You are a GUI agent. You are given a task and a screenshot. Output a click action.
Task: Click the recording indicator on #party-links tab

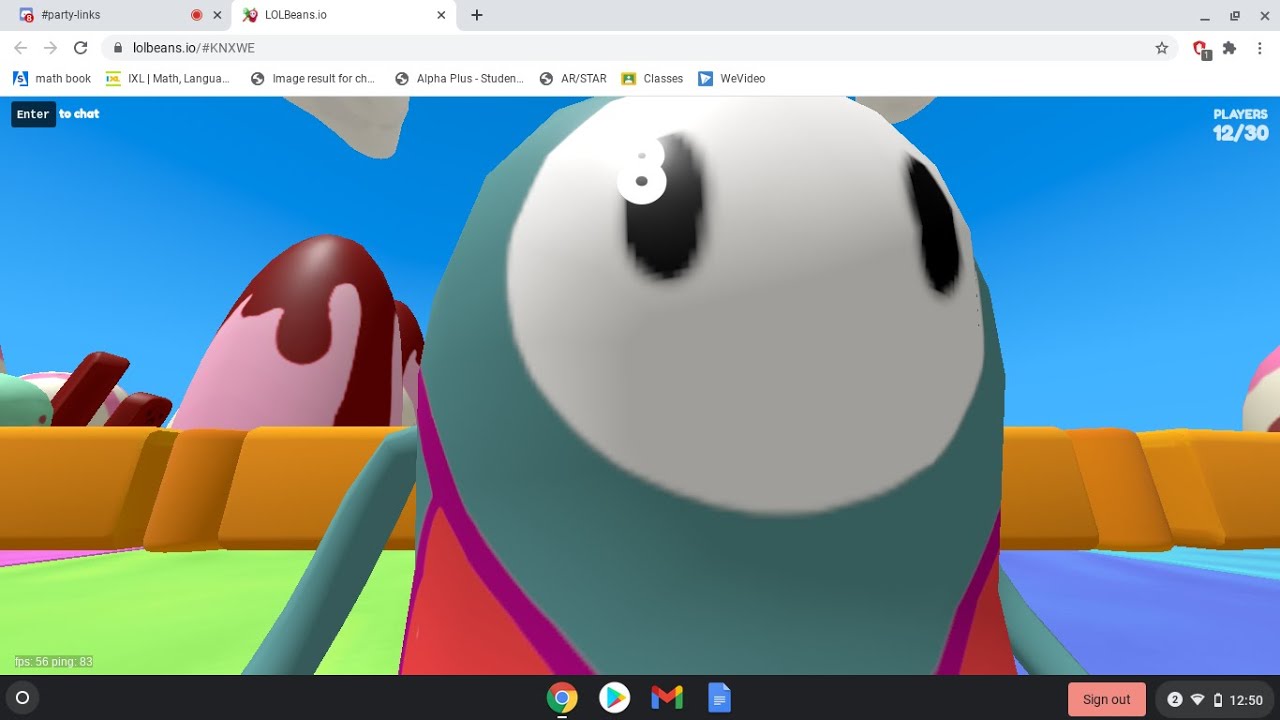pyautogui.click(x=196, y=15)
